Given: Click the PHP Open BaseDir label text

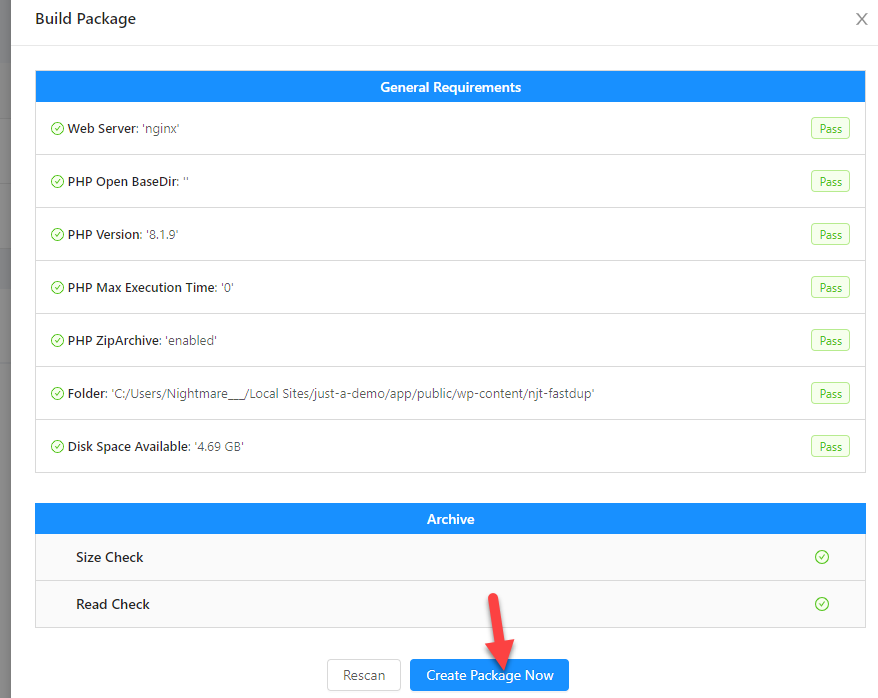Looking at the screenshot, I should 123,181.
